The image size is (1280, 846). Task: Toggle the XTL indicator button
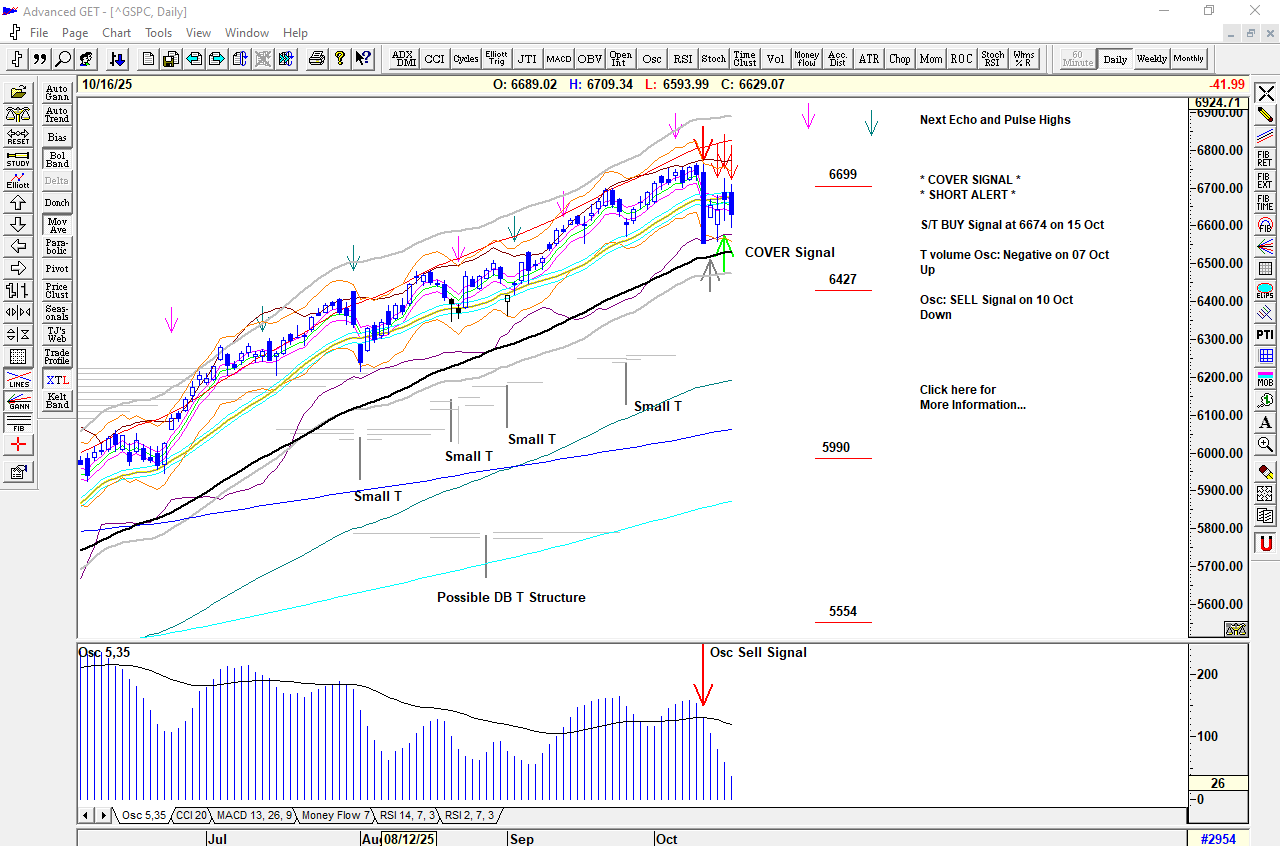point(57,379)
